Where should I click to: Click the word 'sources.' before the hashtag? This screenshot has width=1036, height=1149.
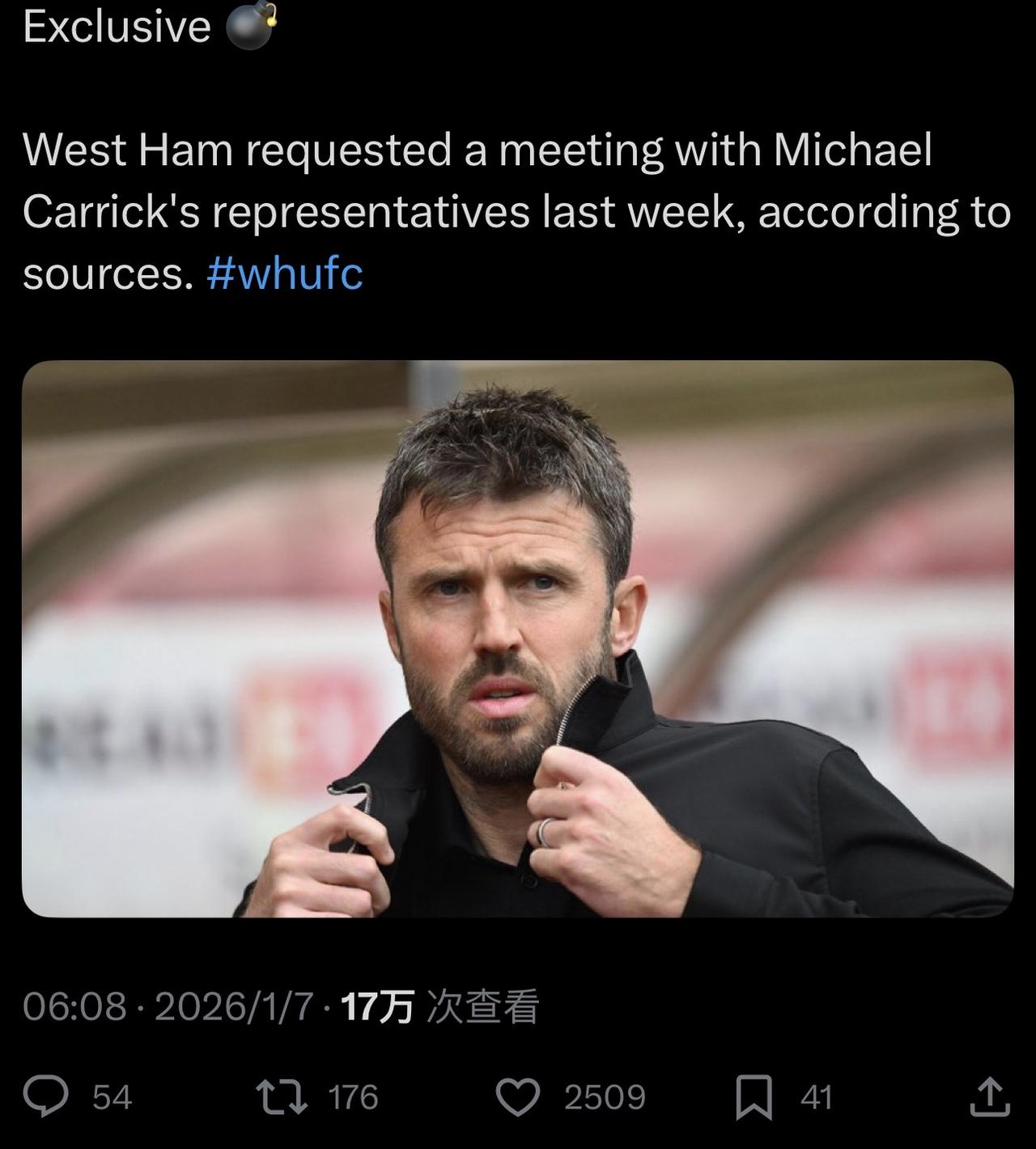pyautogui.click(x=108, y=273)
